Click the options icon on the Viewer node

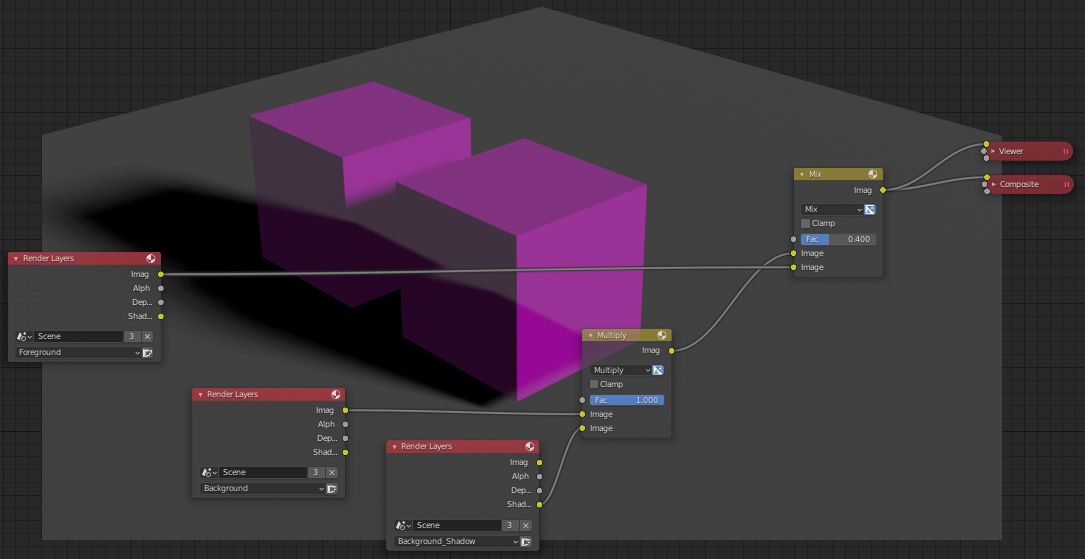(1066, 151)
